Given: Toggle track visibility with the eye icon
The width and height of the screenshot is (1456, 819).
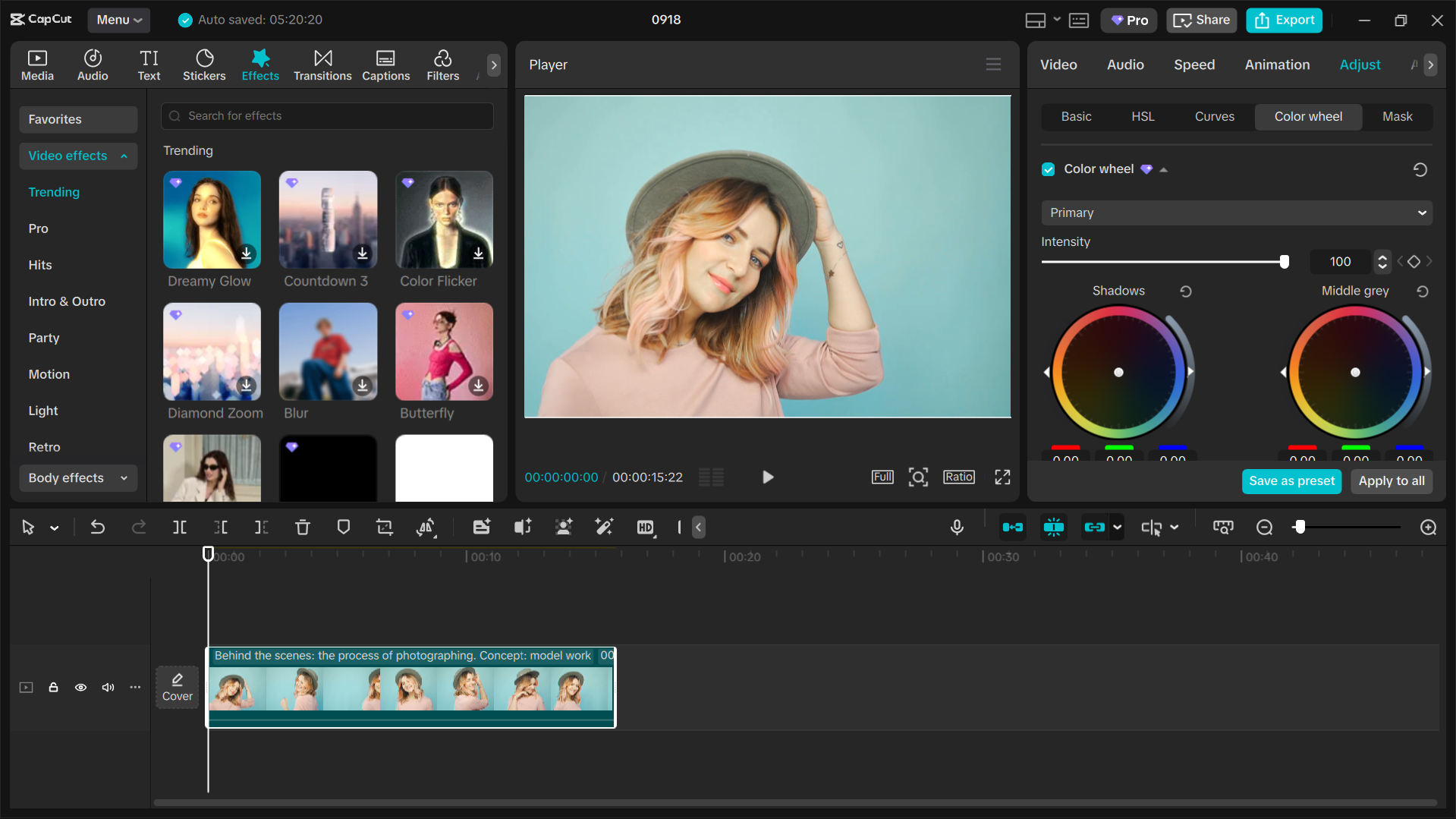Looking at the screenshot, I should (x=80, y=688).
